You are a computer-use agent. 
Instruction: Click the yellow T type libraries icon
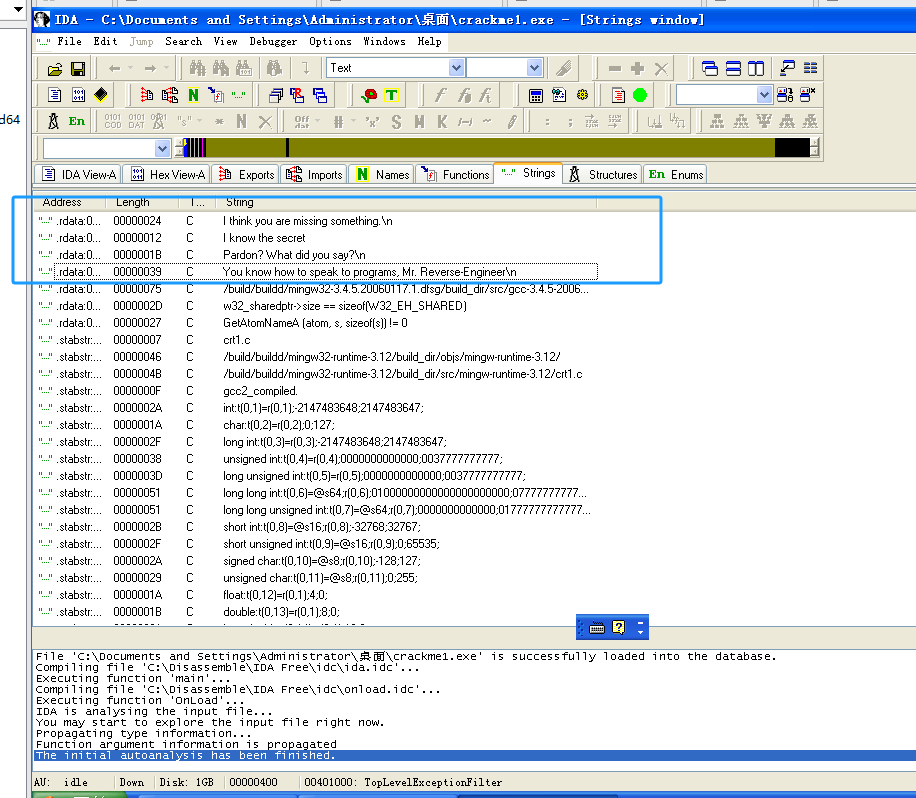(x=391, y=95)
